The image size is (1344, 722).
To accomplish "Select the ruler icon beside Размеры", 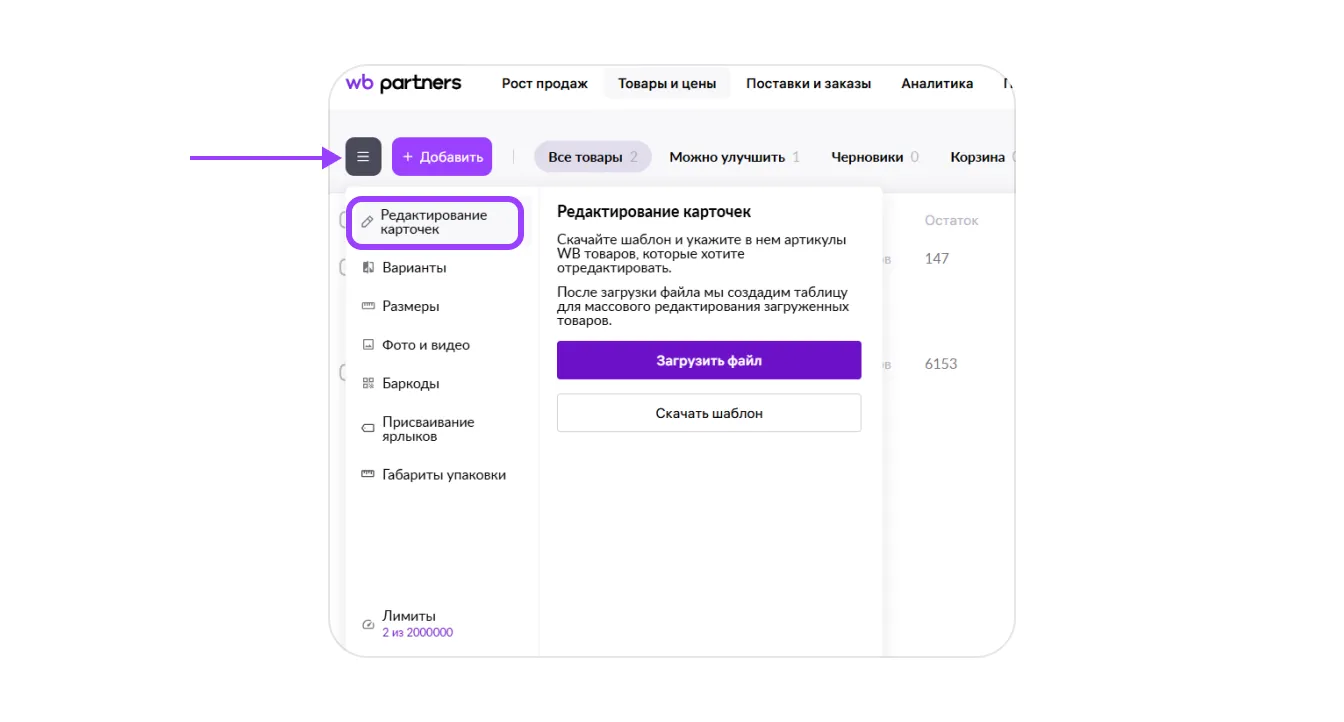I will (368, 306).
